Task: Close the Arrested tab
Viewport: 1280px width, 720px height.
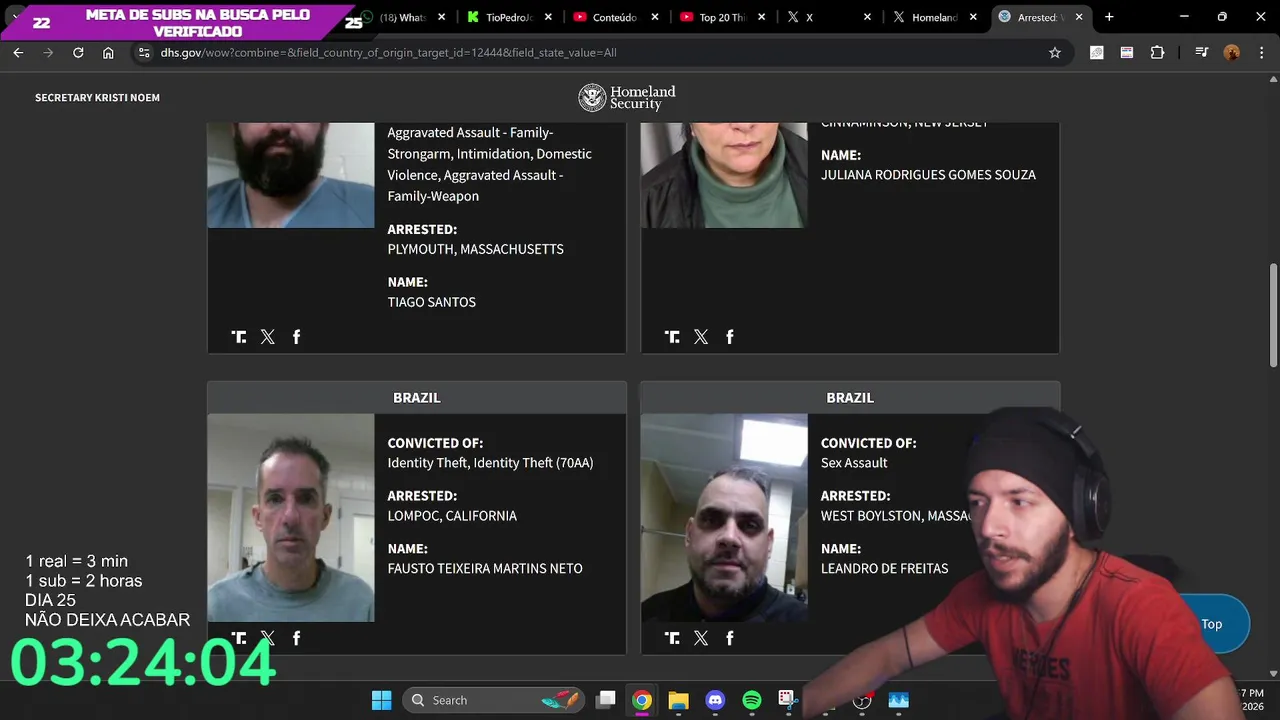Action: (1079, 17)
